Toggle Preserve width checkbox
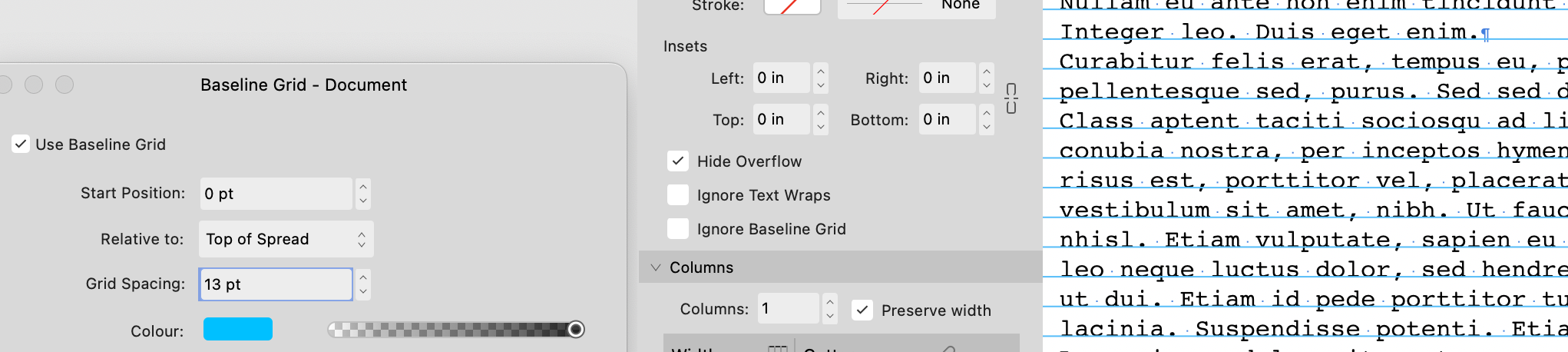Screen dimensions: 1568x352 [862, 310]
